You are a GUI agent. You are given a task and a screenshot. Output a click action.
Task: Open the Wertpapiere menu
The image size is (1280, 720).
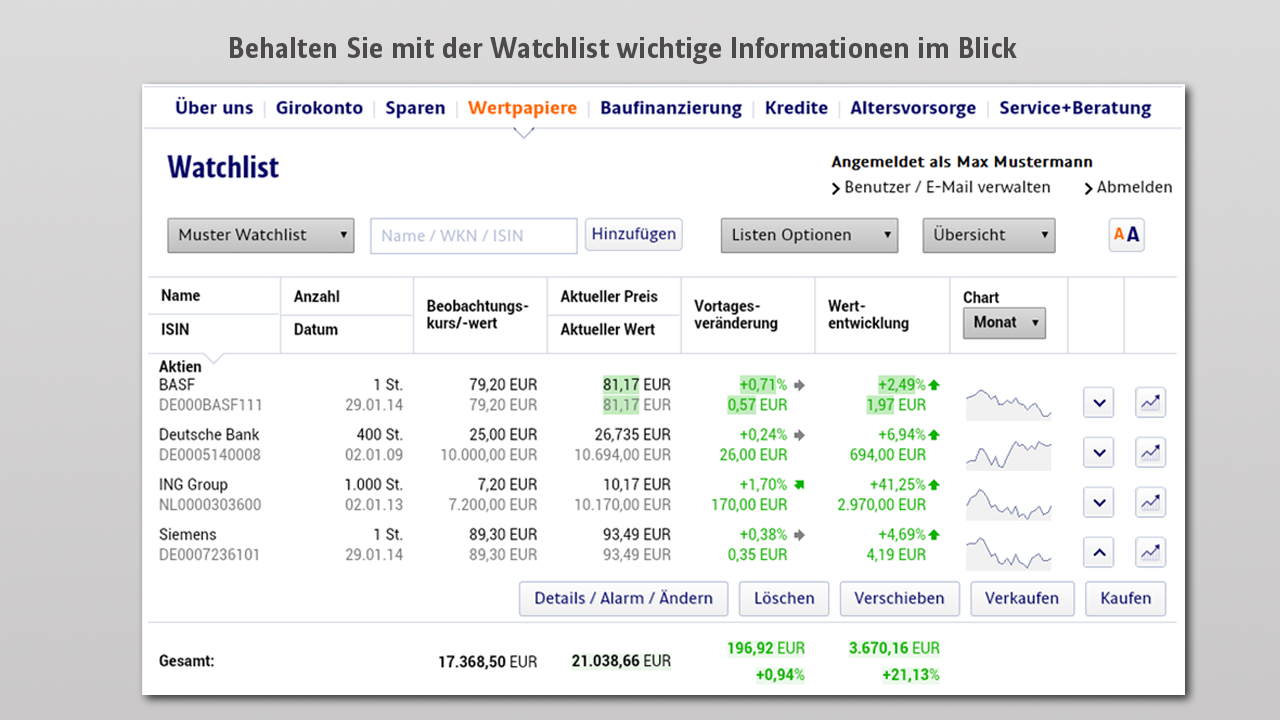pyautogui.click(x=522, y=108)
